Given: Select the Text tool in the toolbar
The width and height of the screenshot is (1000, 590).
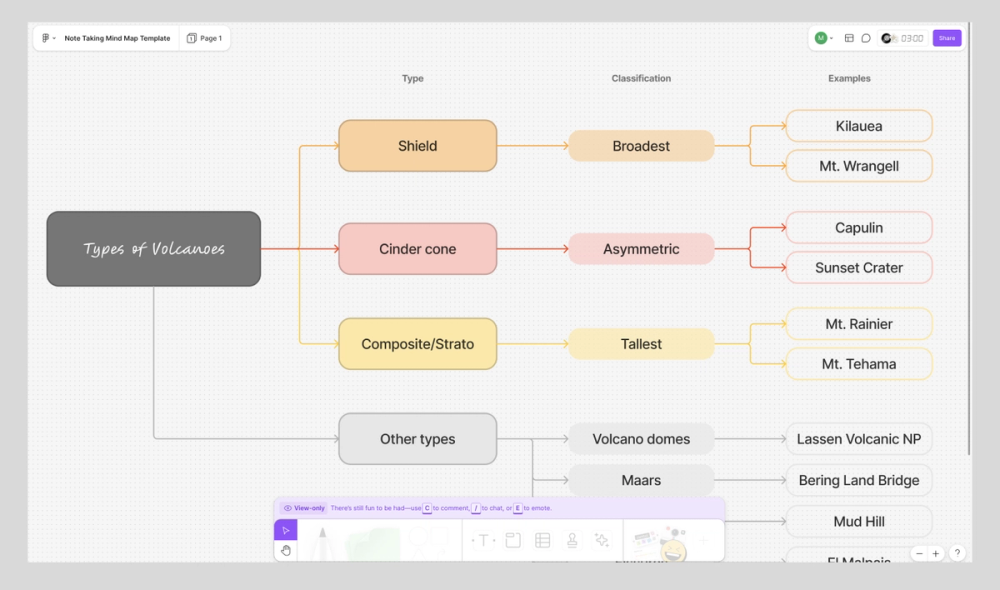Looking at the screenshot, I should 483,540.
